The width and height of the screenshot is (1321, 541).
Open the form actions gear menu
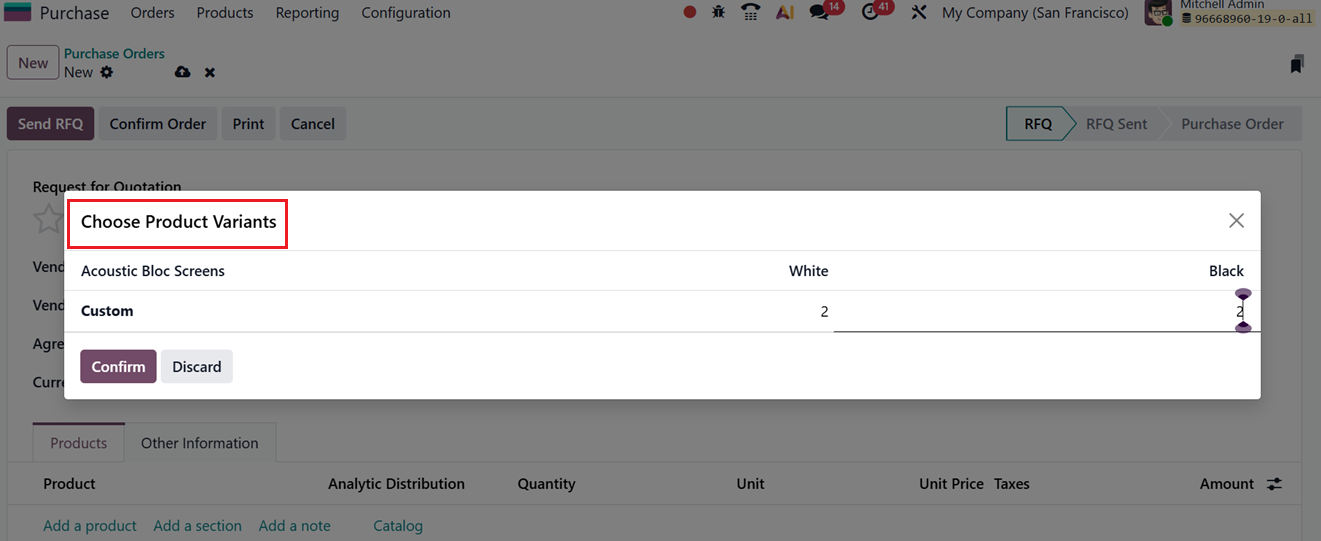pos(107,72)
